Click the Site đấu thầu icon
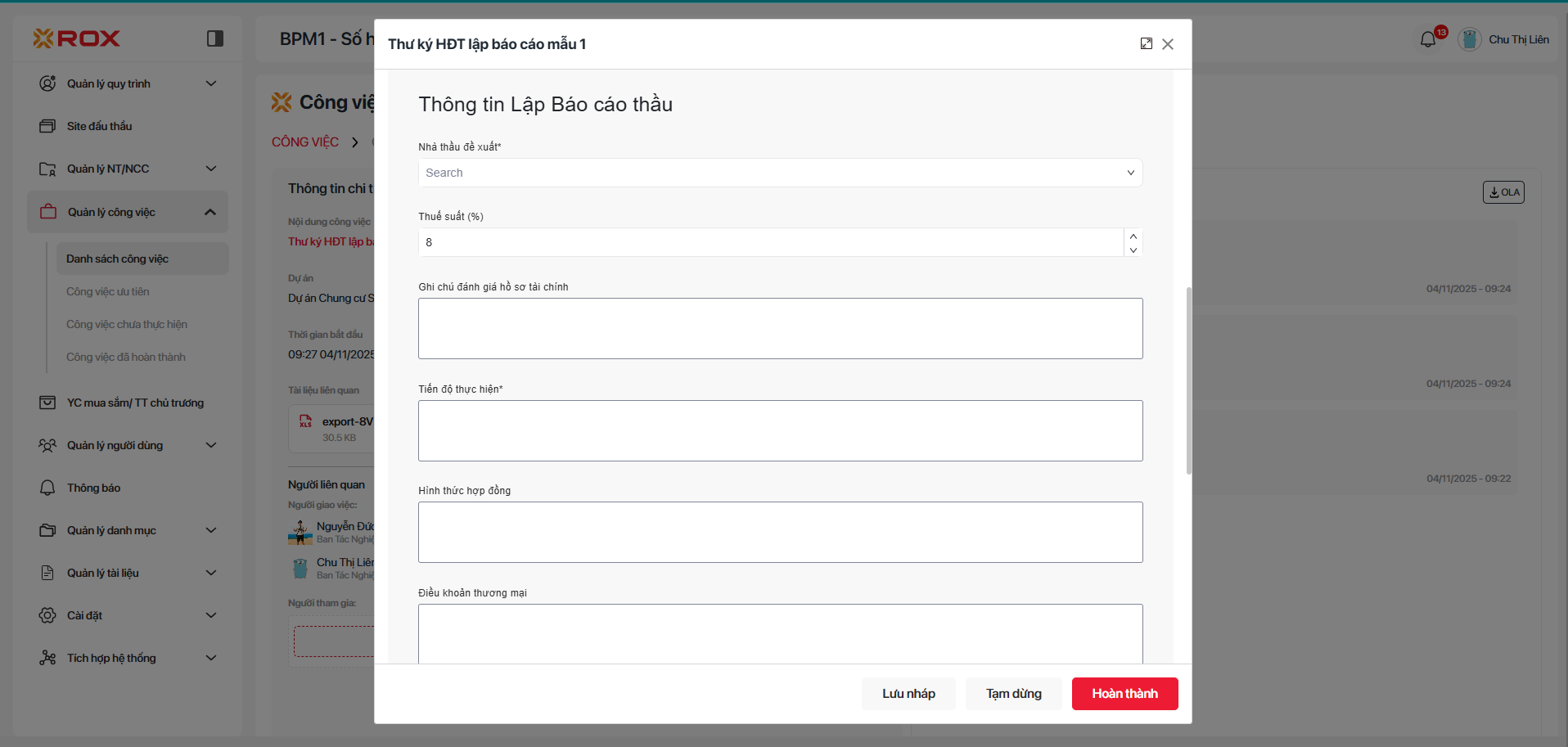The height and width of the screenshot is (747, 1568). click(x=47, y=126)
